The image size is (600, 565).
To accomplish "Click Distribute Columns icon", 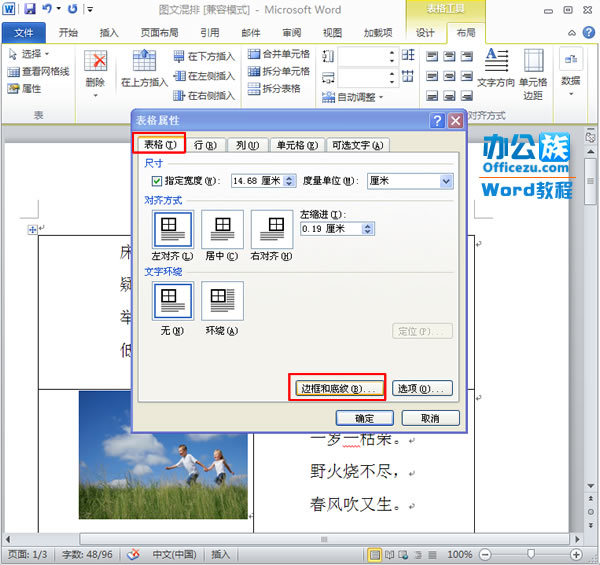I will [x=408, y=76].
